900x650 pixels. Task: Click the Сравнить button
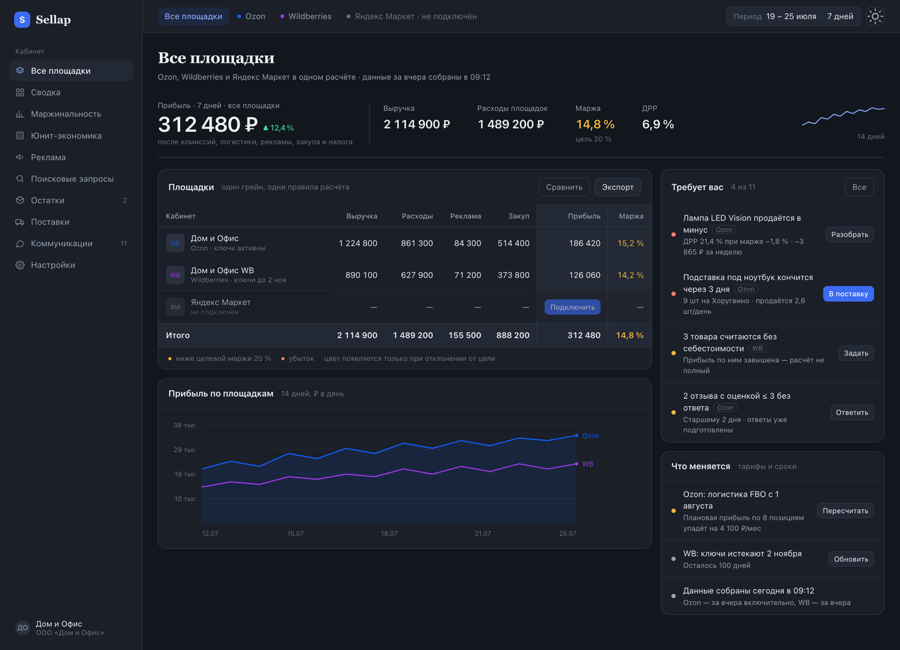pos(564,187)
